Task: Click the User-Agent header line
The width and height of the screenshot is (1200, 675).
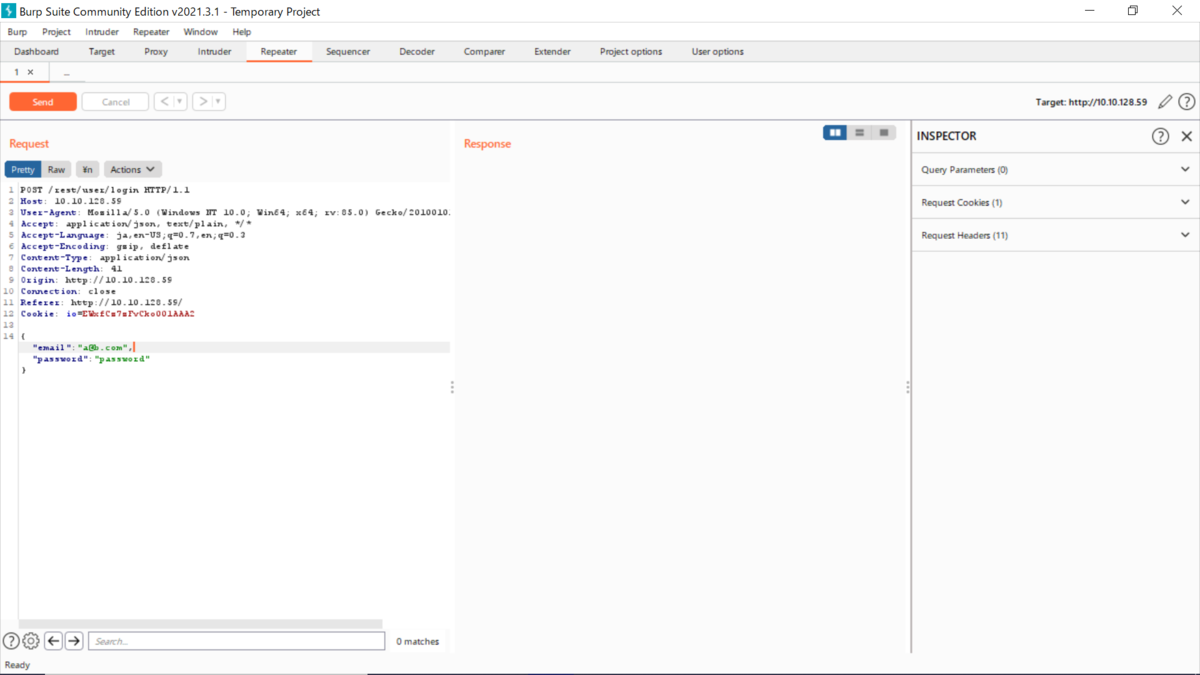Action: [235, 212]
